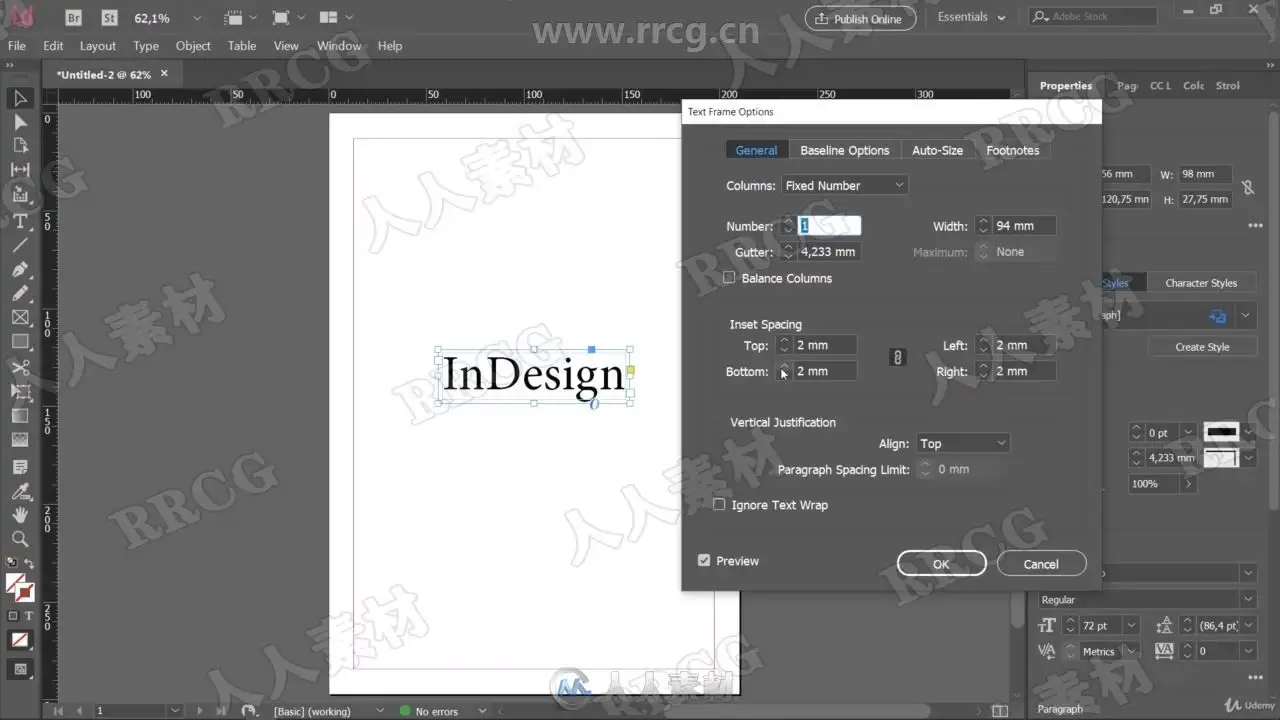The image size is (1280, 720).
Task: Open the preflight No errors dropdown
Action: 482,711
